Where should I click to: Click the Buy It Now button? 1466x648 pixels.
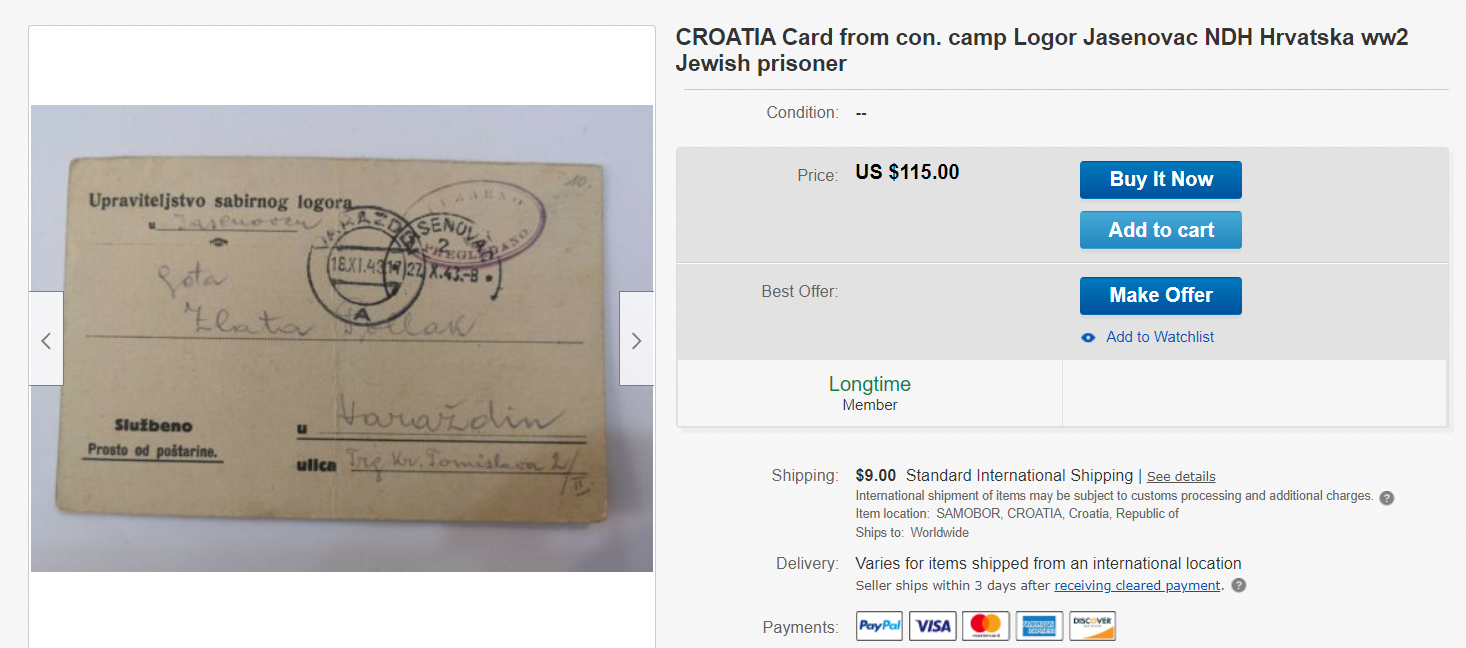pos(1161,180)
